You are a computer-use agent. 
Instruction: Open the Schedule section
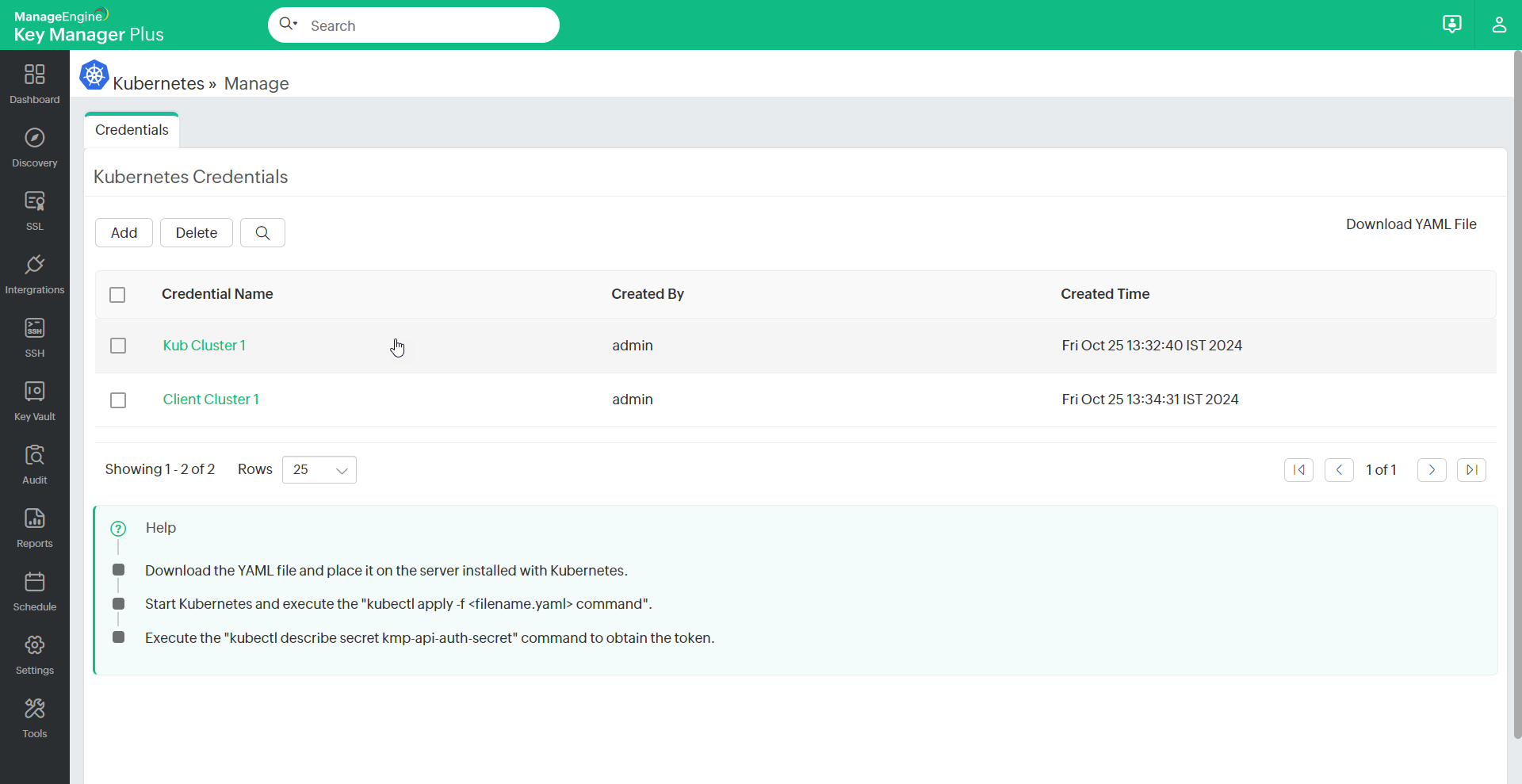(x=34, y=590)
